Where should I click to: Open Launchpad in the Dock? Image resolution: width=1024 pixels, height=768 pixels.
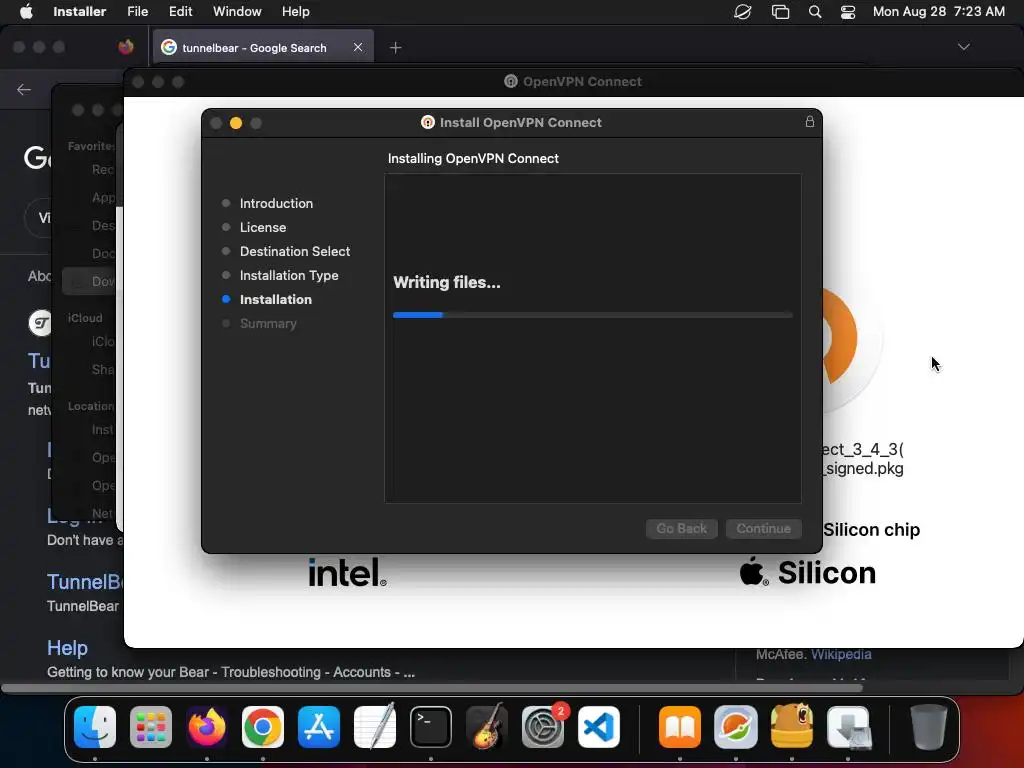point(151,726)
